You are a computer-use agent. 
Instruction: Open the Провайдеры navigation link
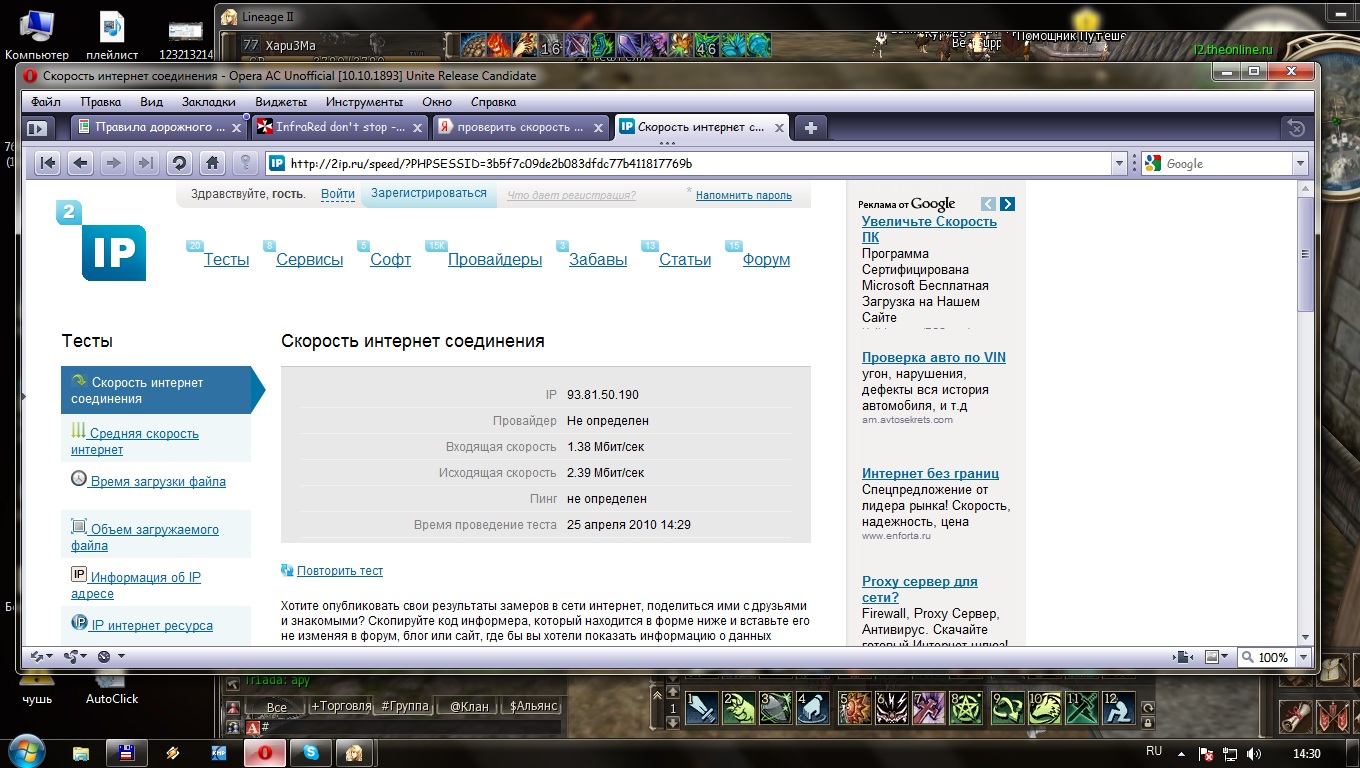click(495, 260)
